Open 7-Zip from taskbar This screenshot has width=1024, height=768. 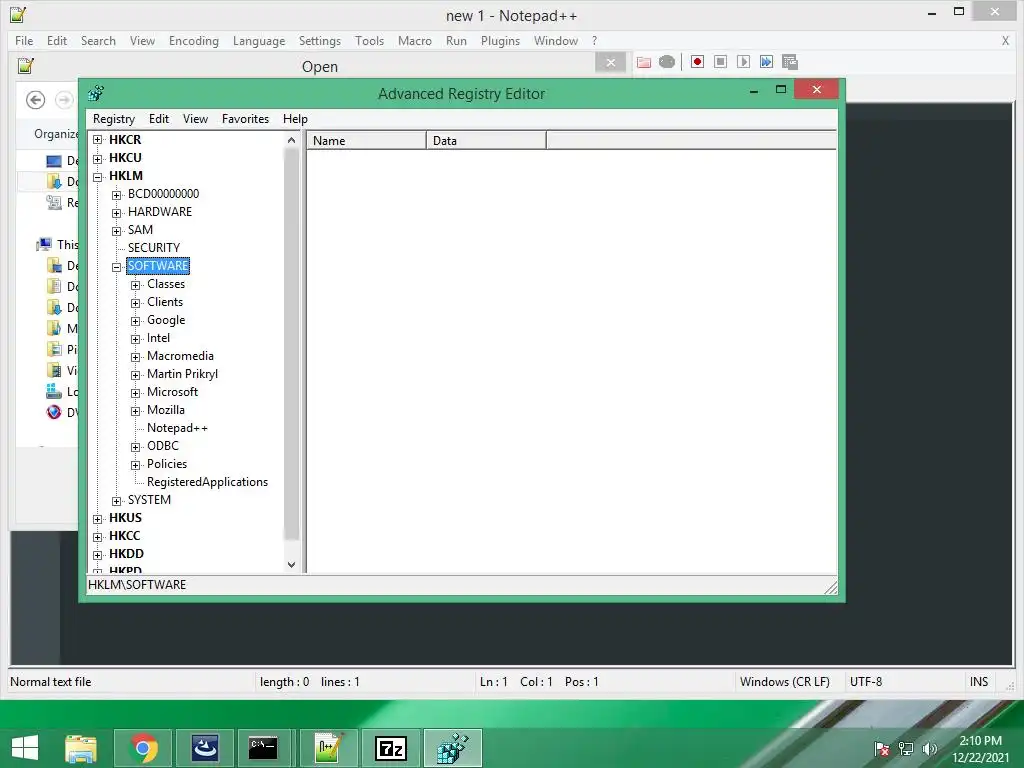pos(391,748)
